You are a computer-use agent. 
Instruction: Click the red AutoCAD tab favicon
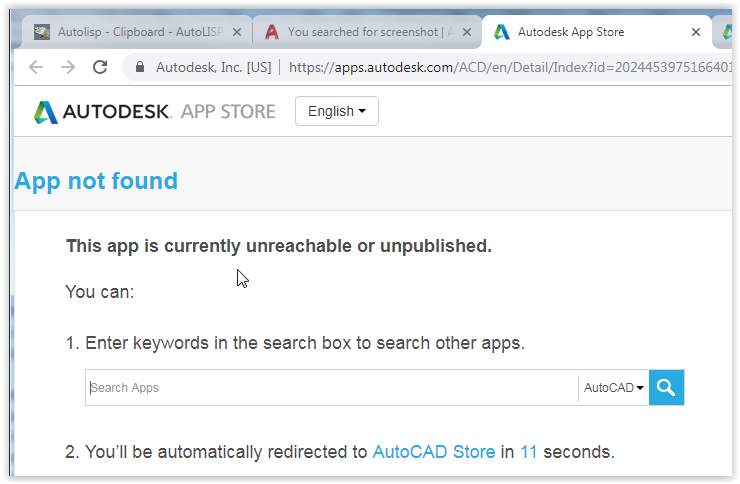click(272, 32)
